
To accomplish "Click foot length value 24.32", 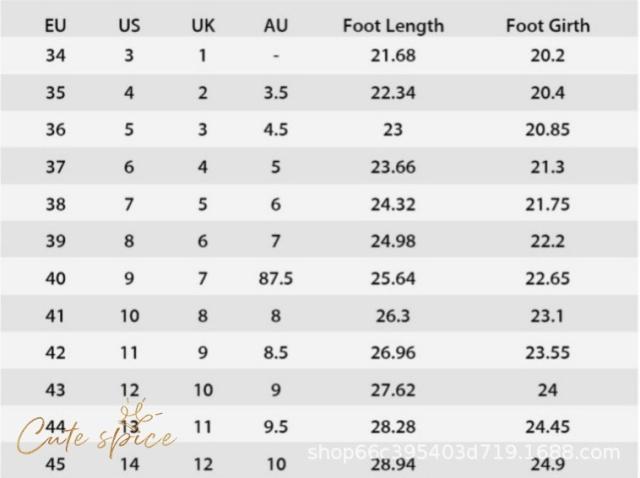I will [393, 204].
